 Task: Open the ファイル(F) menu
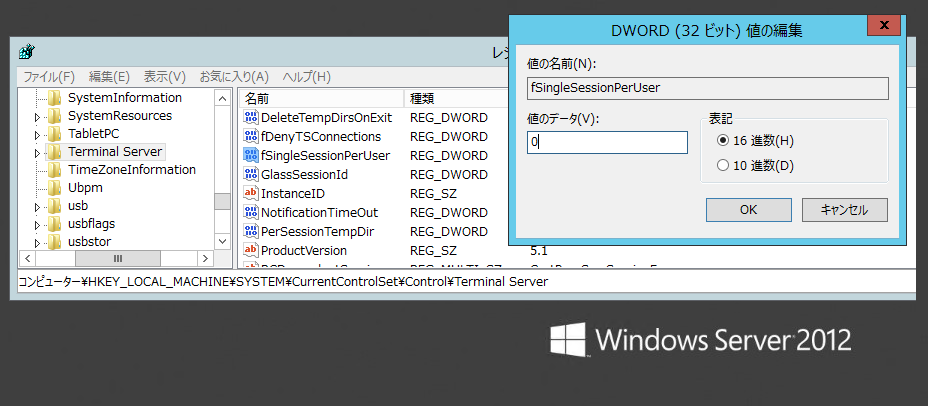[x=49, y=77]
